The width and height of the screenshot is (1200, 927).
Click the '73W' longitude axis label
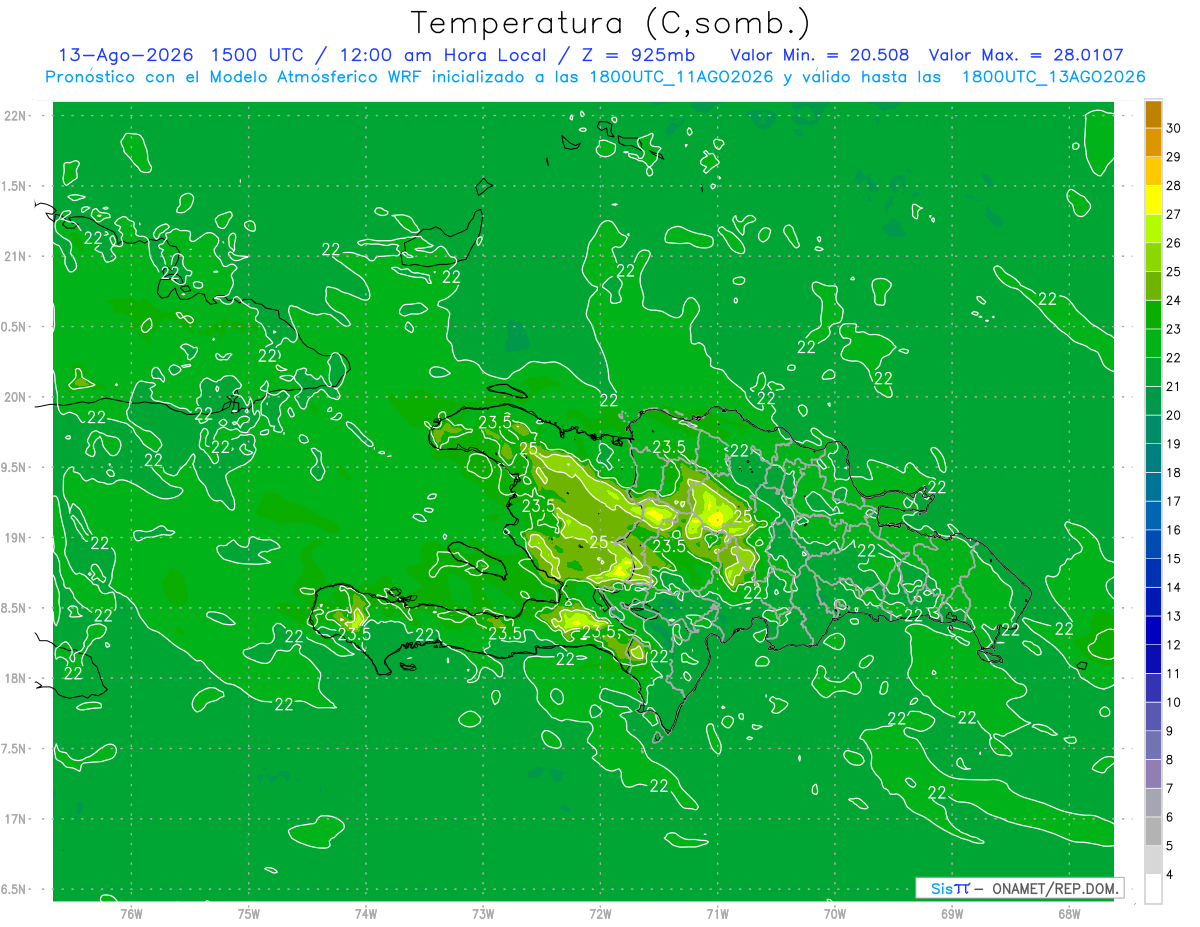[x=483, y=913]
